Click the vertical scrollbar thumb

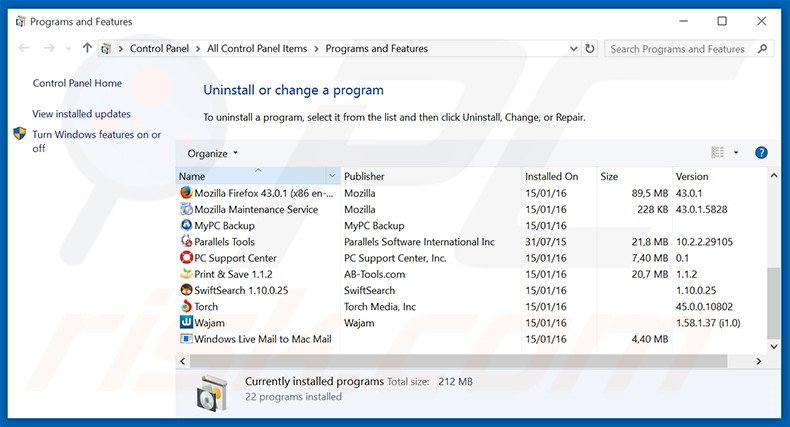click(773, 303)
